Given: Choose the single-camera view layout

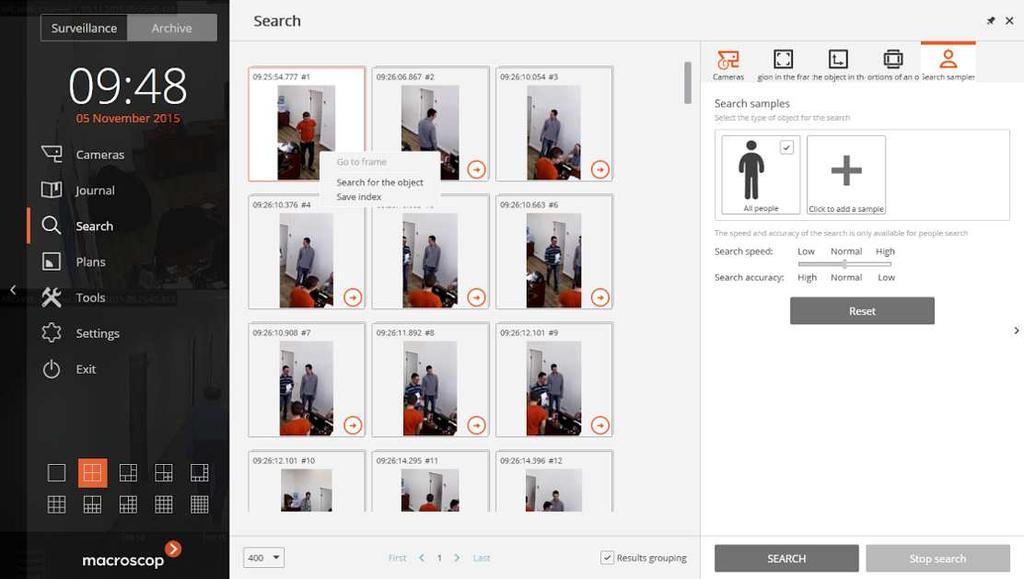Looking at the screenshot, I should point(57,473).
